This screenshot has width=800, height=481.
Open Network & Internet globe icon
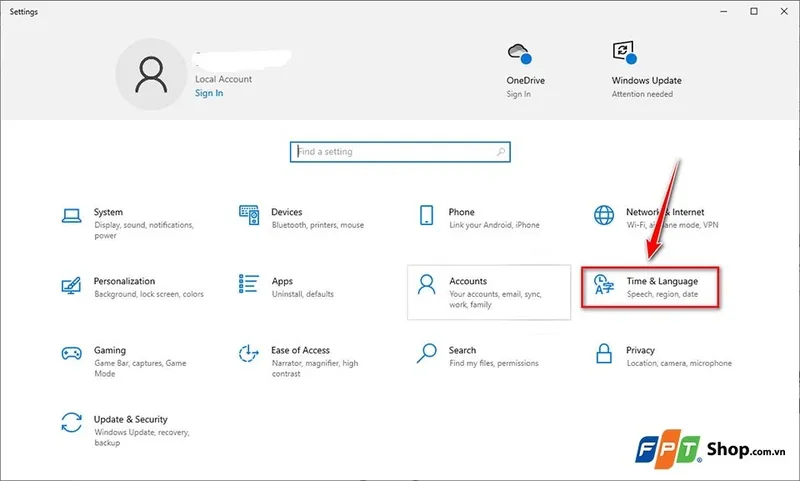pyautogui.click(x=604, y=216)
